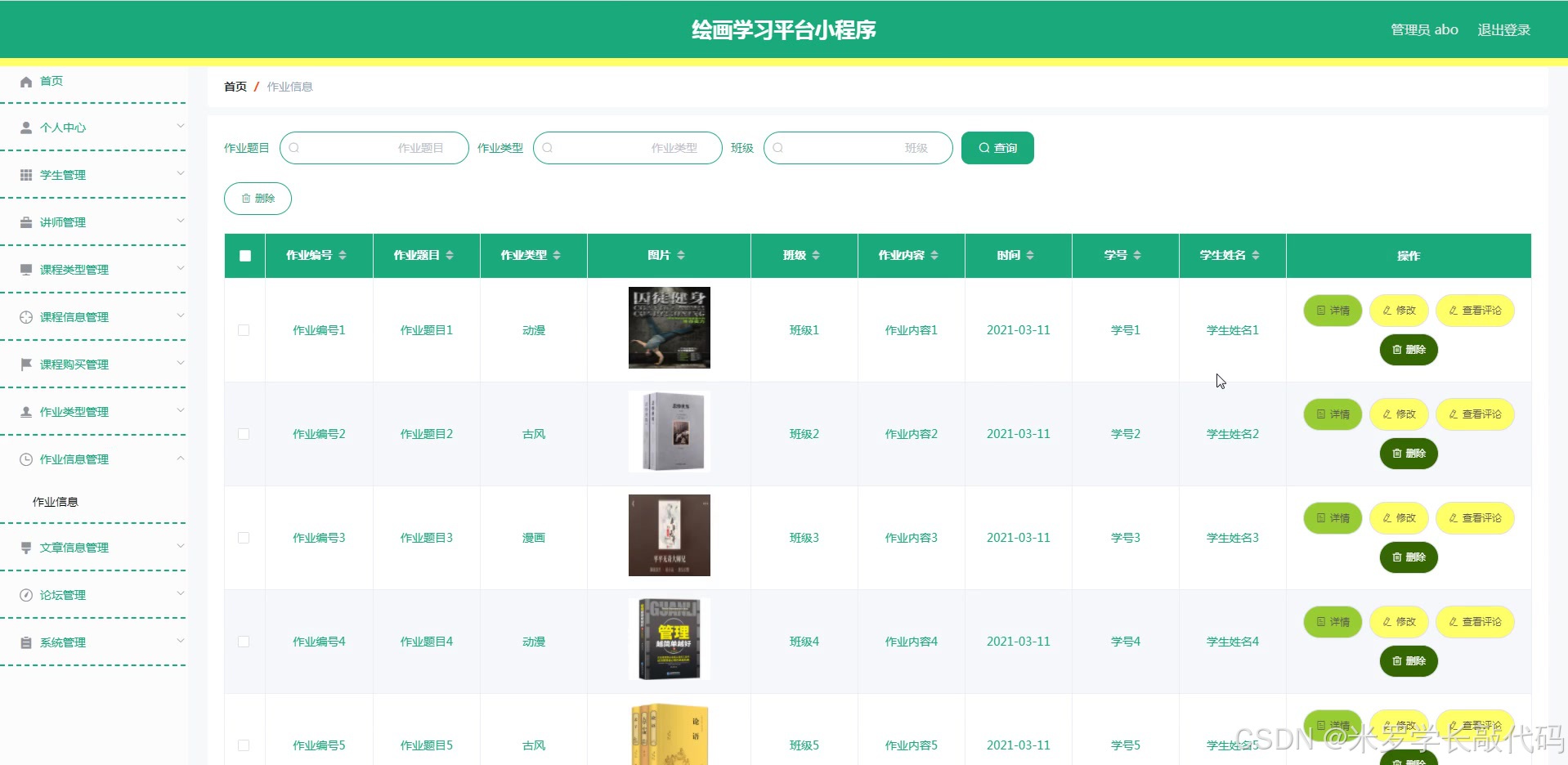Check the row checkbox for 作业编号4
This screenshot has height=765, width=1568.
click(x=244, y=642)
